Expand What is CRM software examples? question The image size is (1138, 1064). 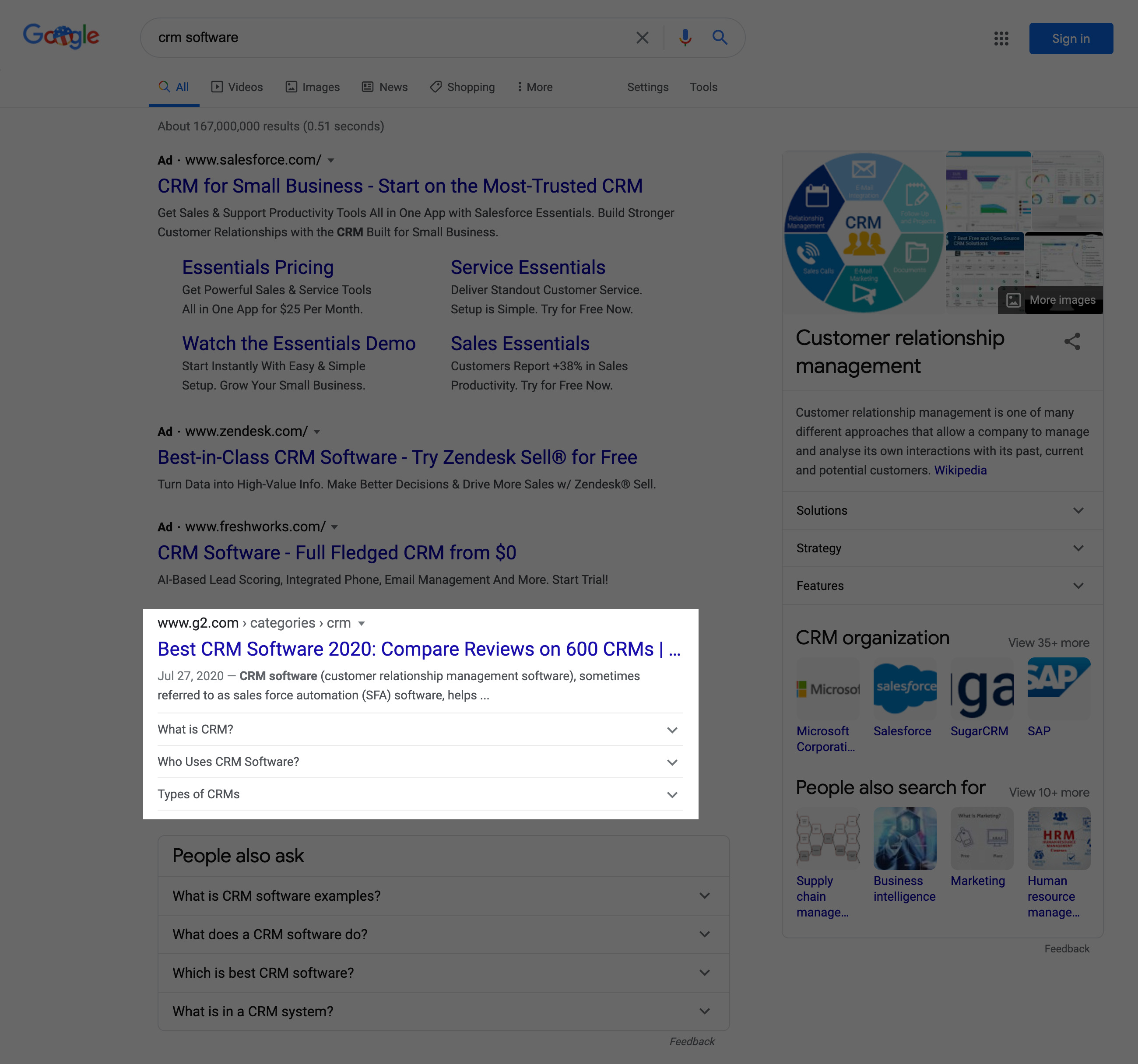(443, 896)
